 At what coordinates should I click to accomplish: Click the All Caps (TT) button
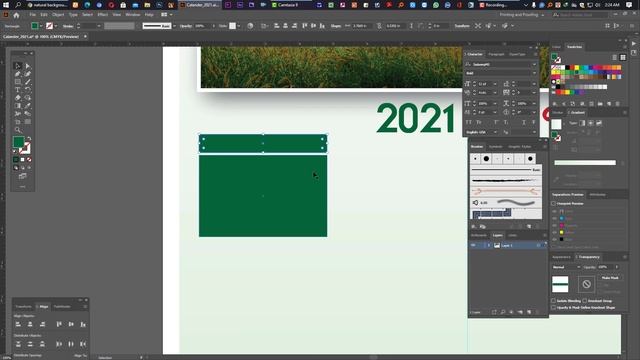pyautogui.click(x=469, y=122)
